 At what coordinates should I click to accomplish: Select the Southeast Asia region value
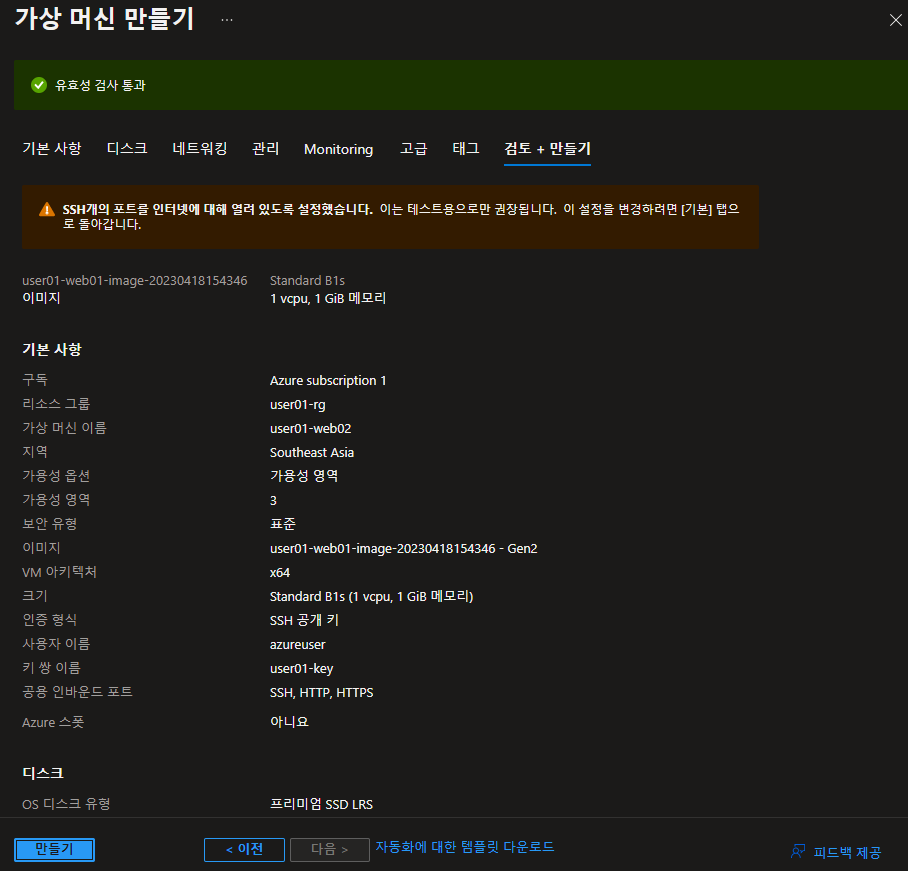point(312,452)
